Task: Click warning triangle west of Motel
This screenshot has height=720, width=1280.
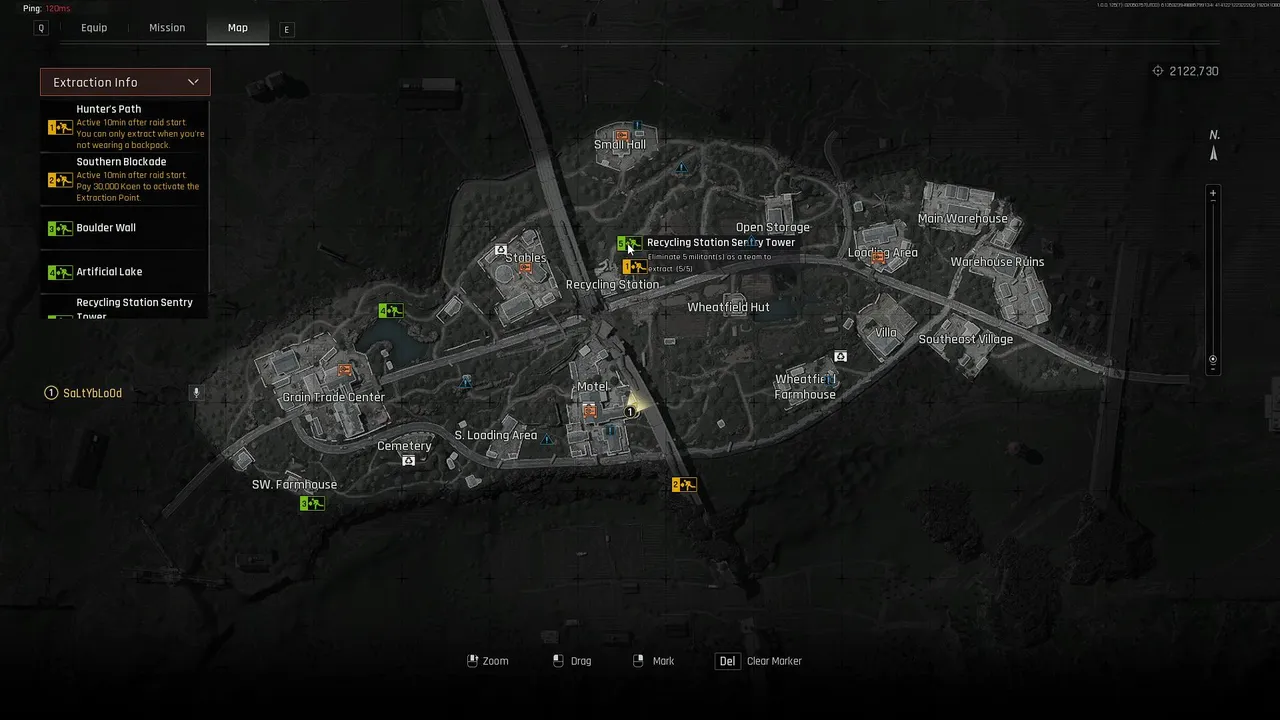Action: (x=465, y=382)
